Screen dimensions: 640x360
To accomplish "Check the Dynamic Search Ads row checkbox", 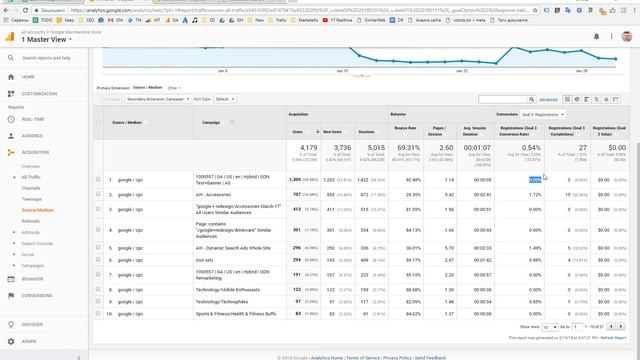I will click(98, 247).
